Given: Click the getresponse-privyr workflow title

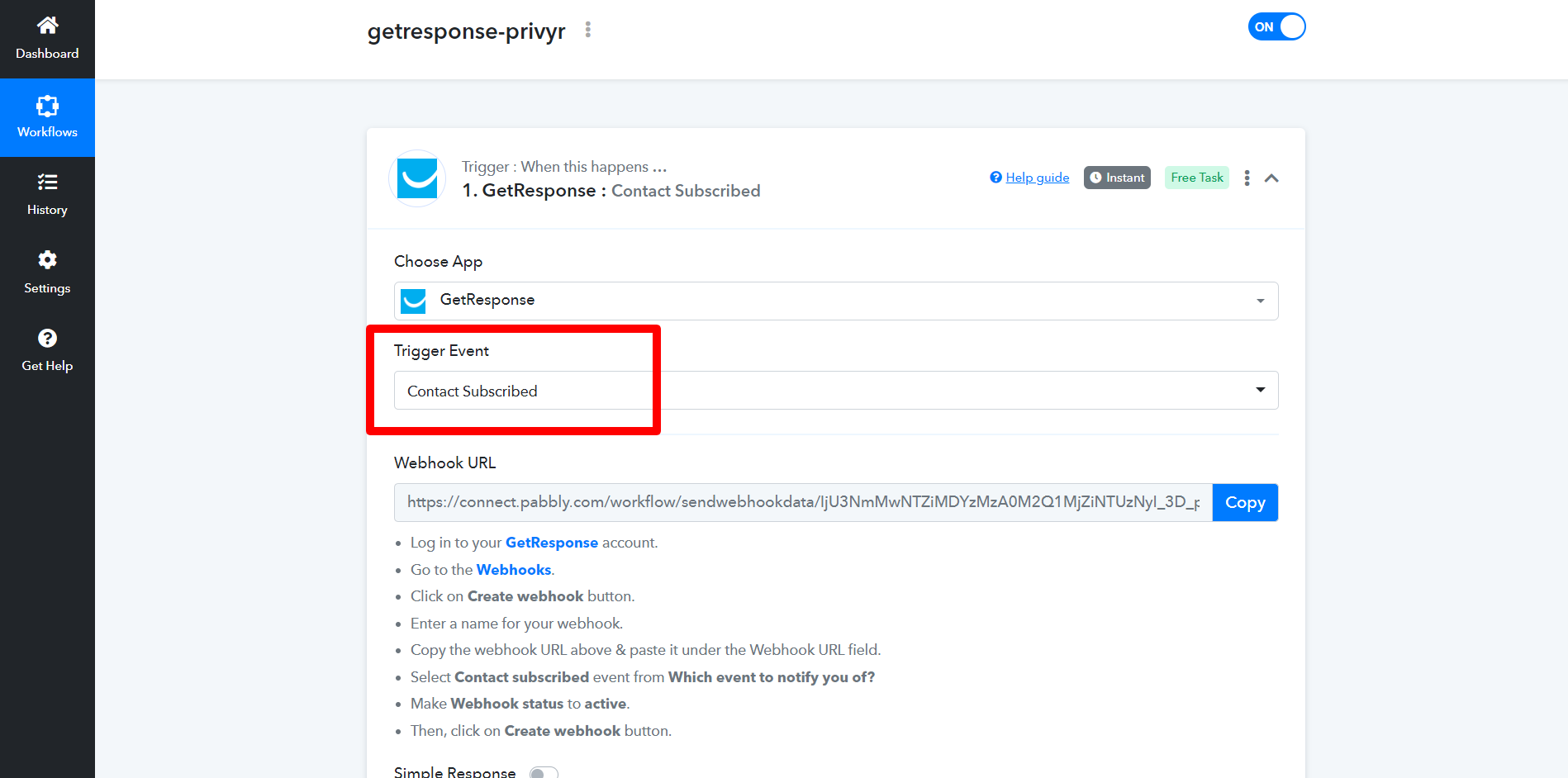Looking at the screenshot, I should coord(466,31).
